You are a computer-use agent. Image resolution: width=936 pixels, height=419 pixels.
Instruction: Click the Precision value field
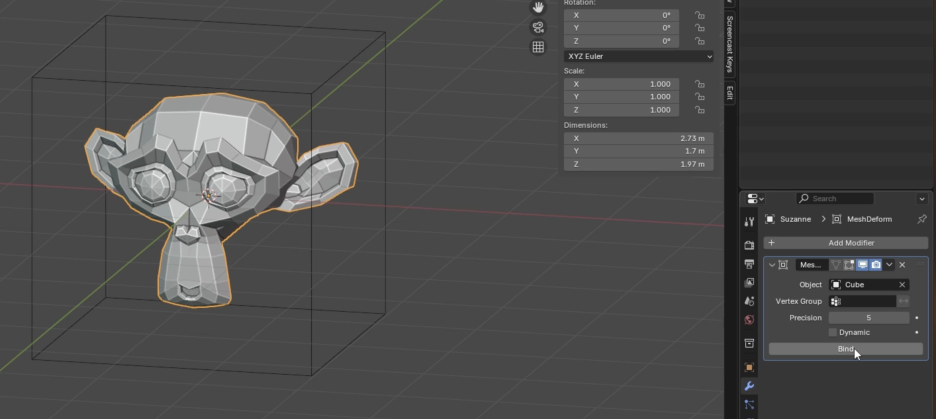(869, 318)
